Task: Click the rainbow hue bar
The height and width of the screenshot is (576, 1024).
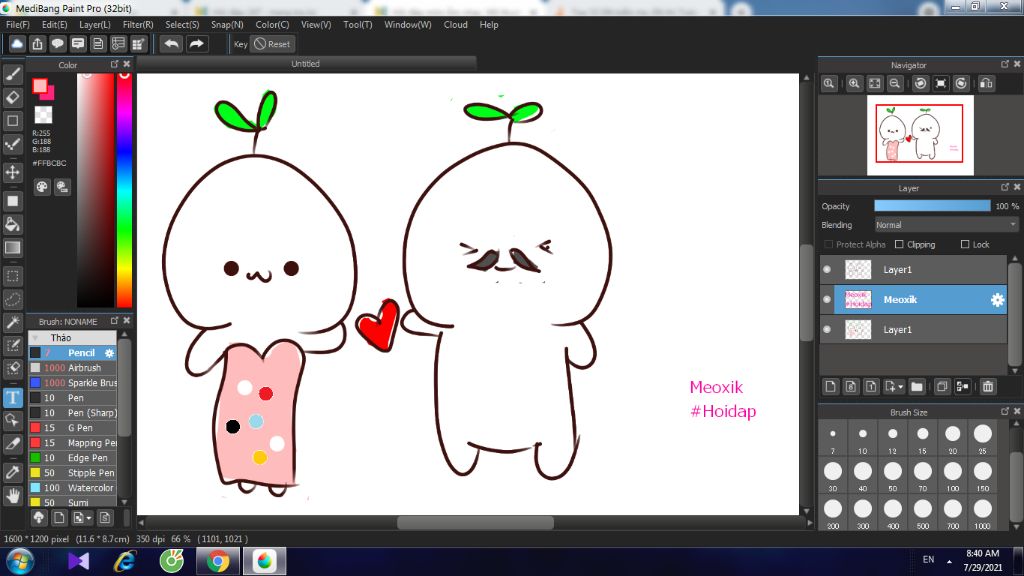Action: (124, 189)
